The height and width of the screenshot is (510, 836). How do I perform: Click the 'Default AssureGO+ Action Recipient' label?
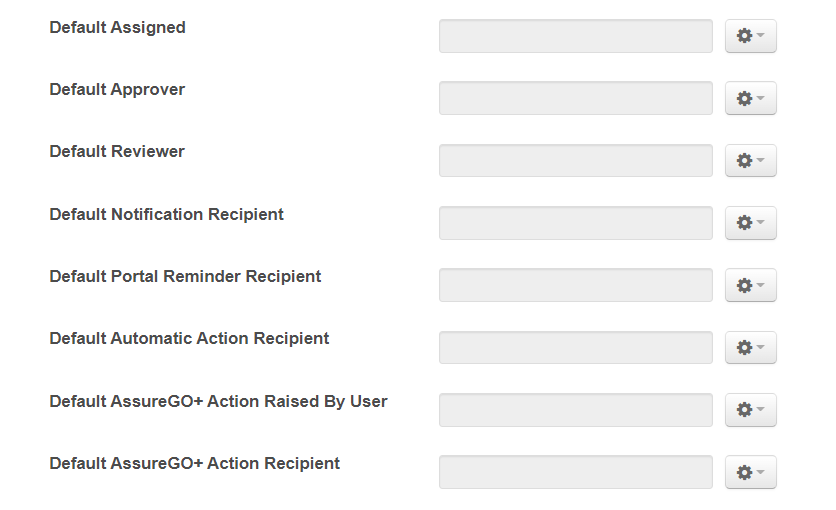(x=194, y=464)
